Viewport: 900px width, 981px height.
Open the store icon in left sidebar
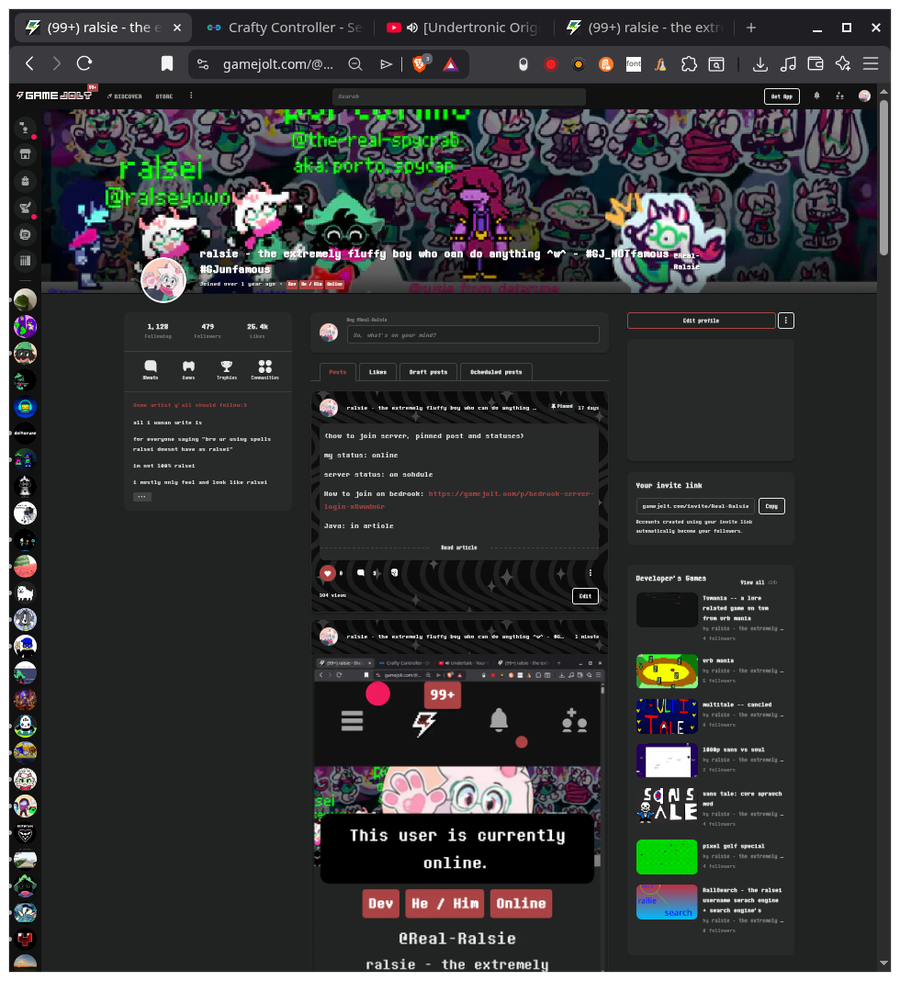(25, 155)
